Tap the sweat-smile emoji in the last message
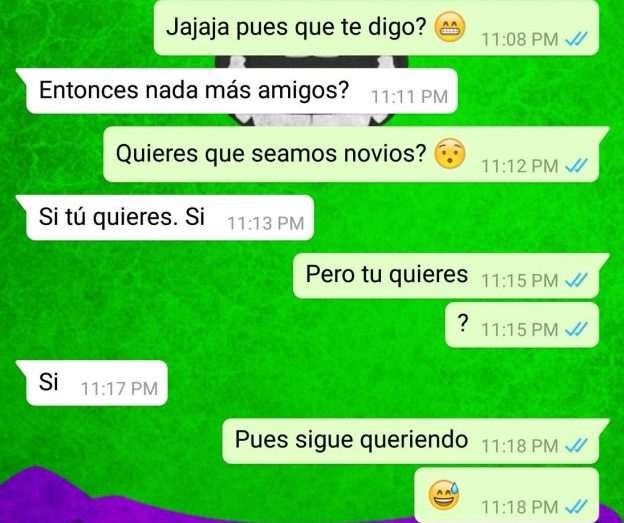This screenshot has width=624, height=523. click(444, 495)
